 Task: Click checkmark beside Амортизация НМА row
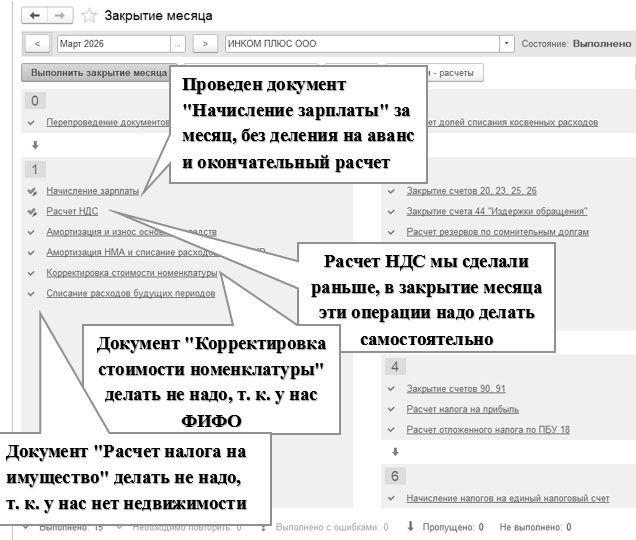pos(31,253)
